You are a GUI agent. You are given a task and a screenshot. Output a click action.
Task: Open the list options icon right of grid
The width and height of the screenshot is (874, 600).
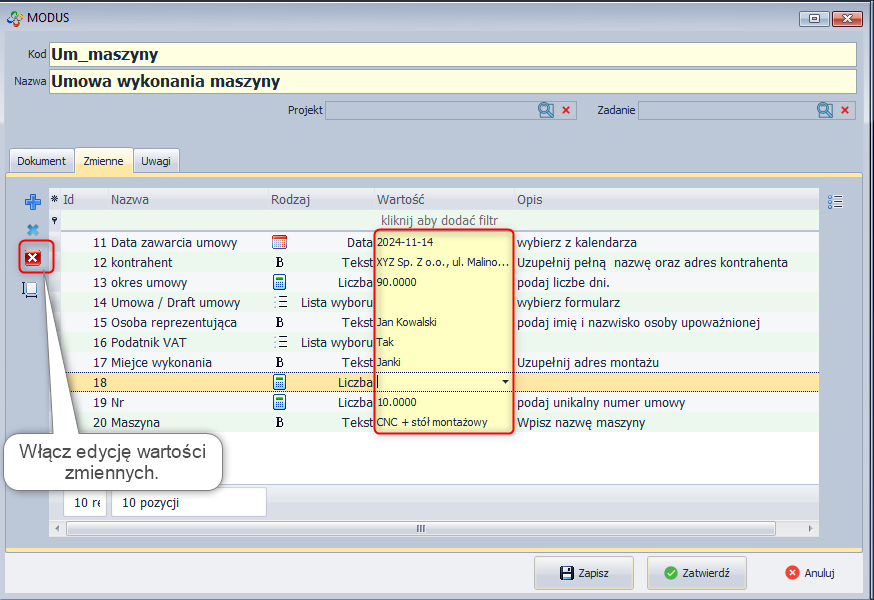[836, 202]
